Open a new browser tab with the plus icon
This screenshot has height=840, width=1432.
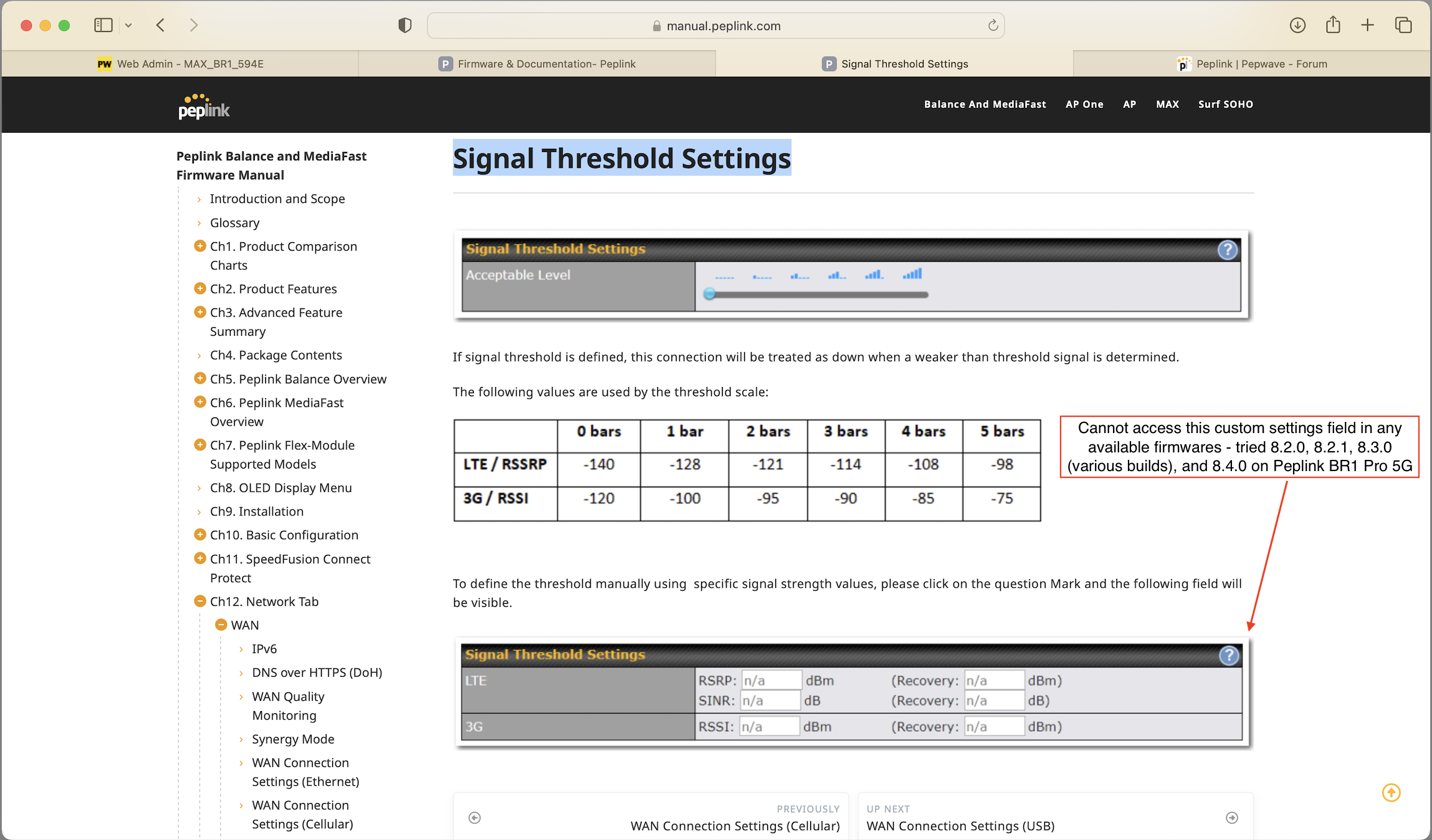[1367, 25]
